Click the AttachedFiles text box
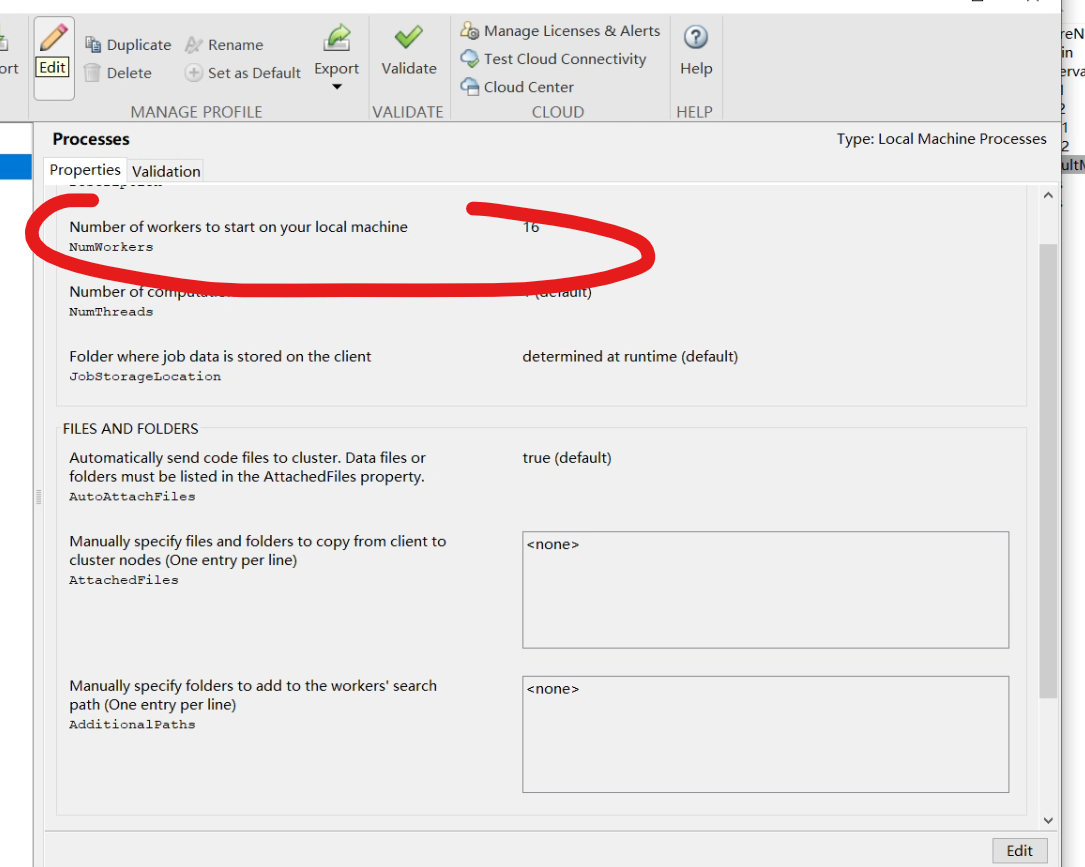 pos(765,590)
